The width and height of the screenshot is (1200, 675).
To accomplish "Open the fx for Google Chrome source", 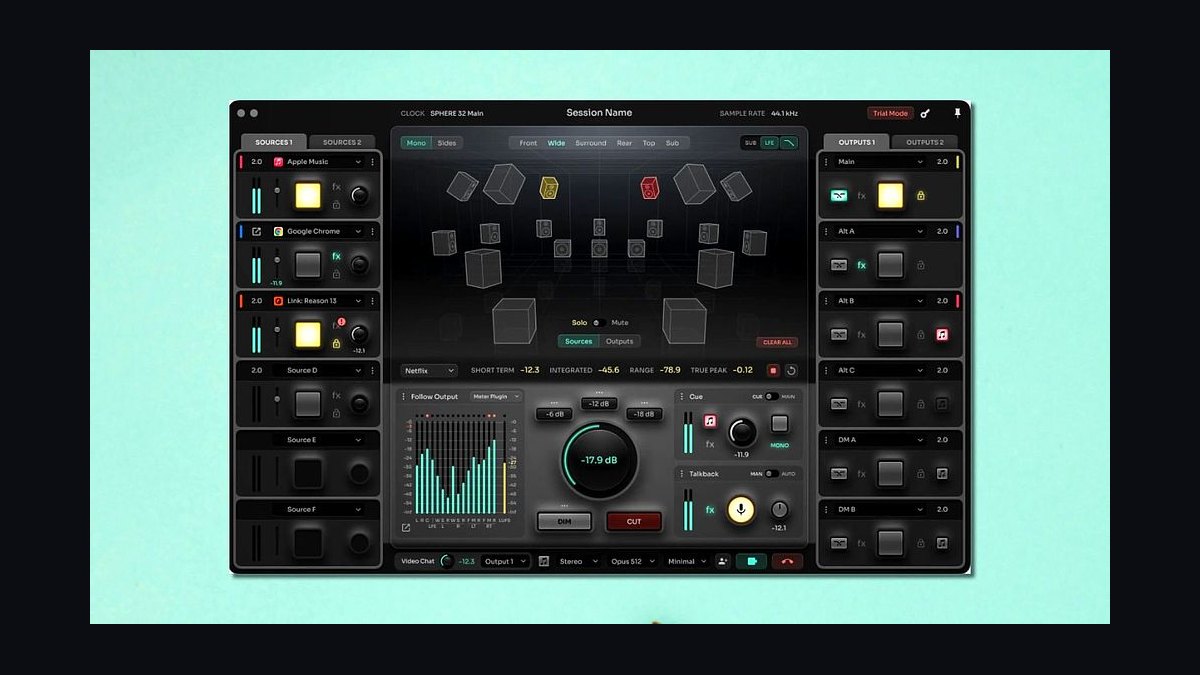I will [x=337, y=256].
